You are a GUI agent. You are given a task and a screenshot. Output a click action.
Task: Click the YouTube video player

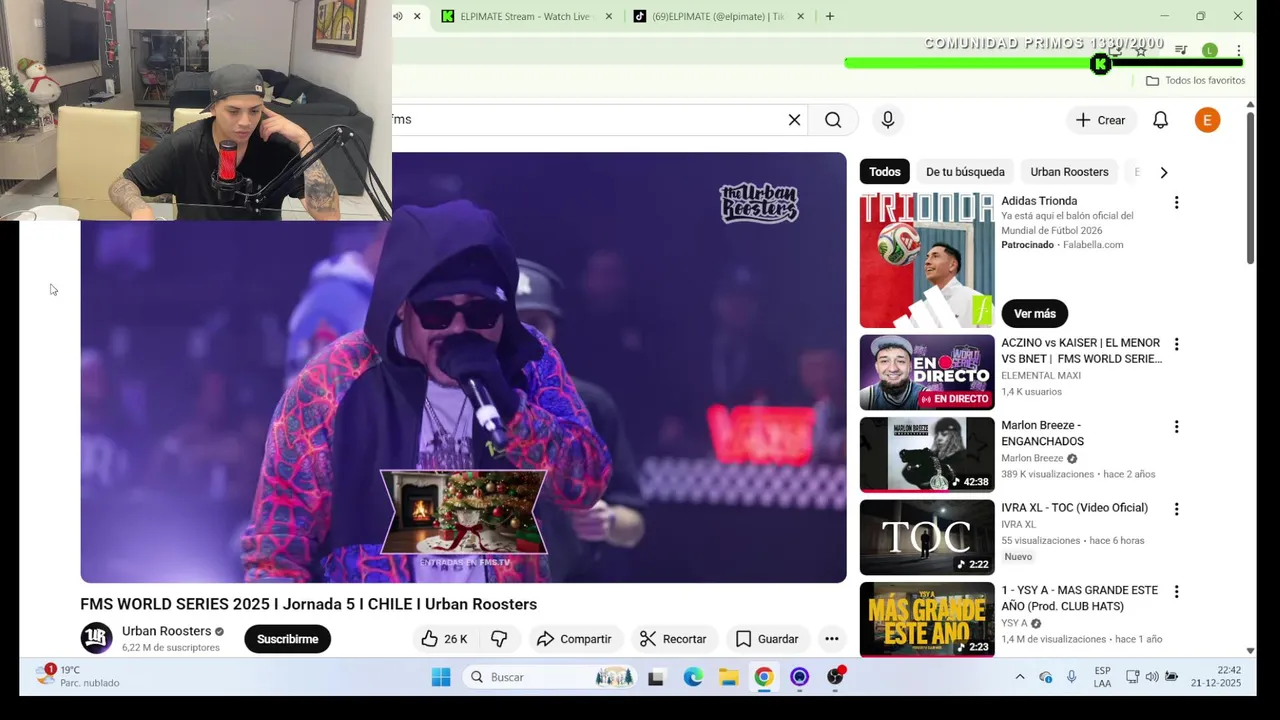coord(463,368)
